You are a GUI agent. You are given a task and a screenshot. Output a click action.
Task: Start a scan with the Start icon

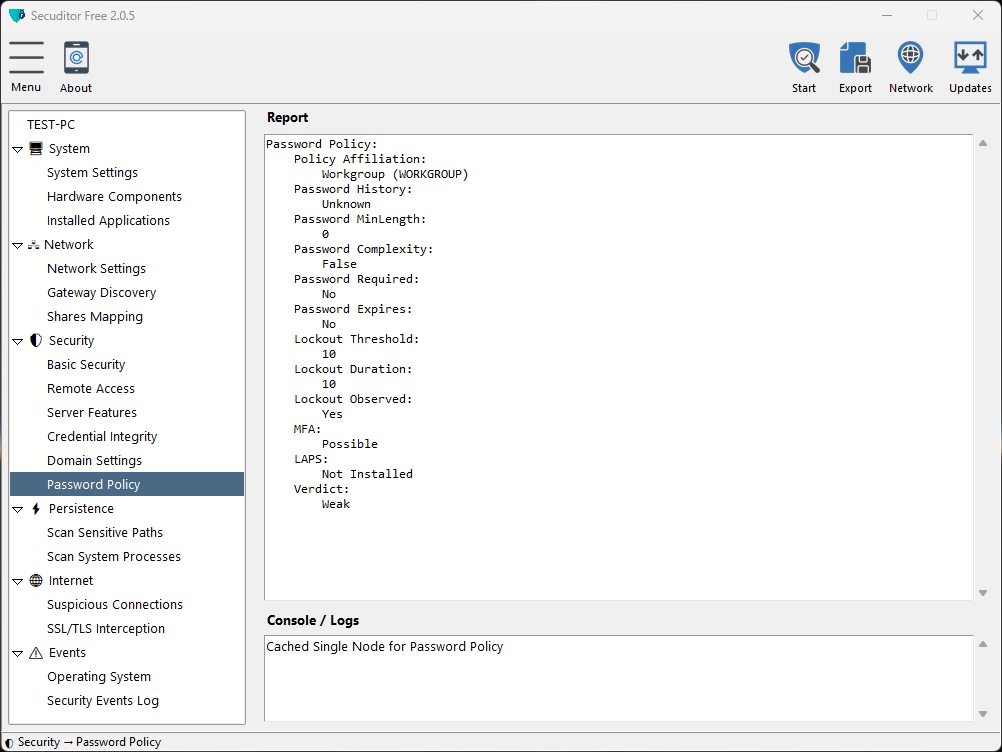point(804,58)
